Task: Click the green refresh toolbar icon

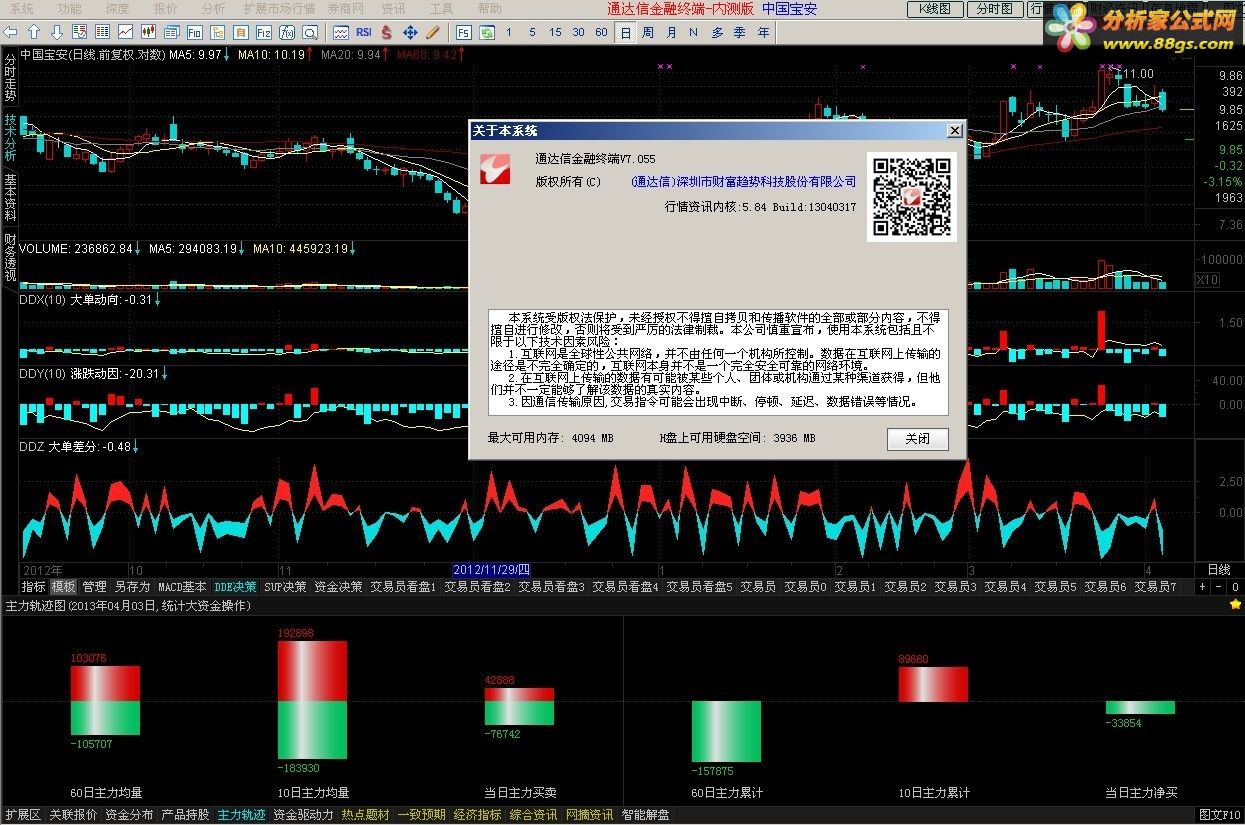Action: click(487, 32)
